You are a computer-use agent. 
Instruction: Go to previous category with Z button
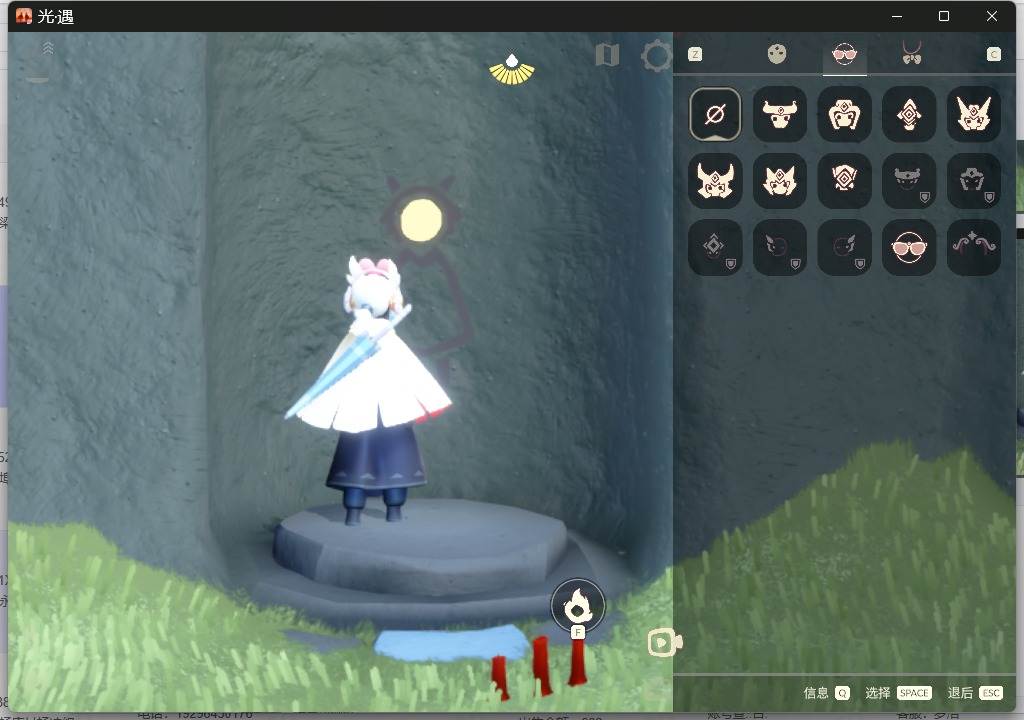coord(695,54)
